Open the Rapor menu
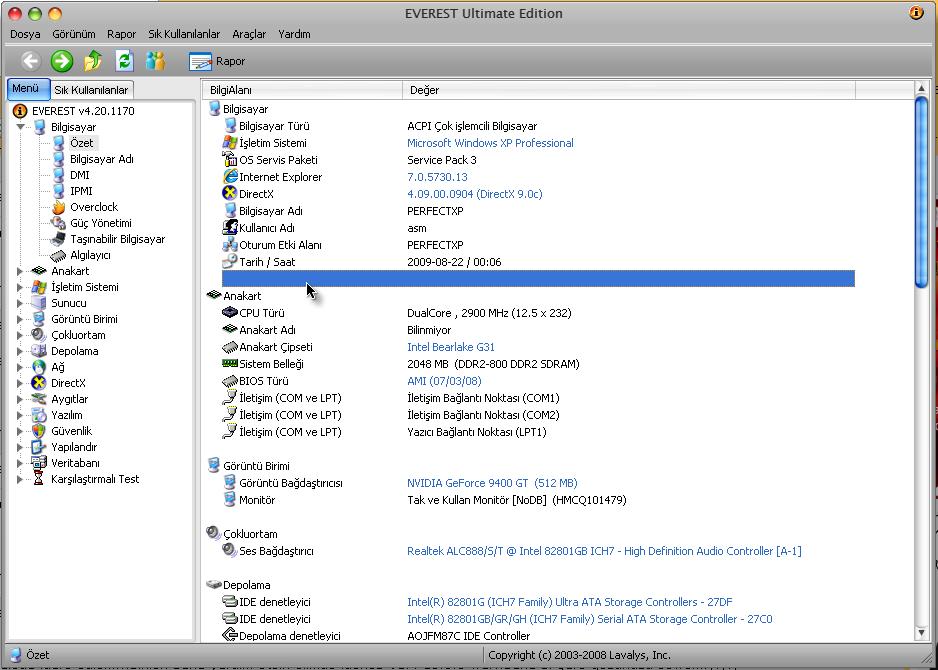Screen dimensions: 938x670 [121, 34]
